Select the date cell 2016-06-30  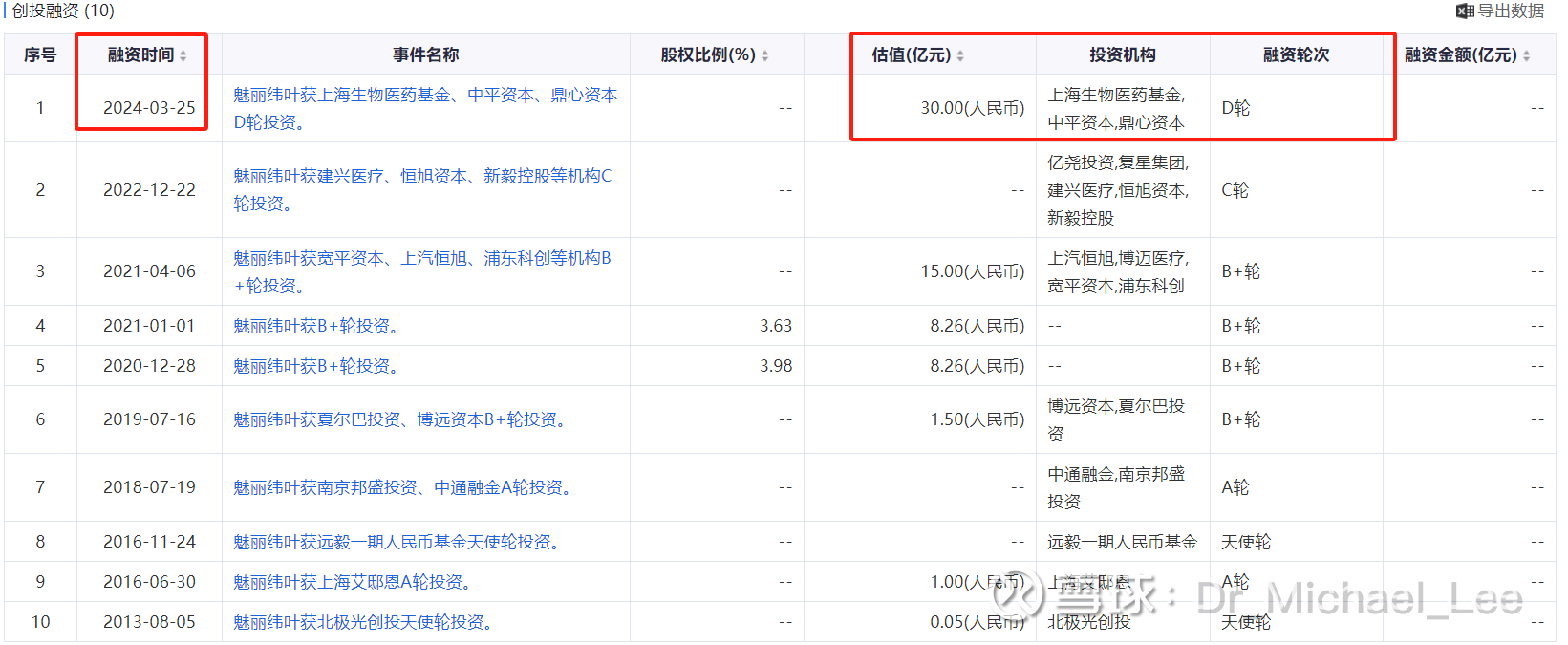click(x=149, y=582)
